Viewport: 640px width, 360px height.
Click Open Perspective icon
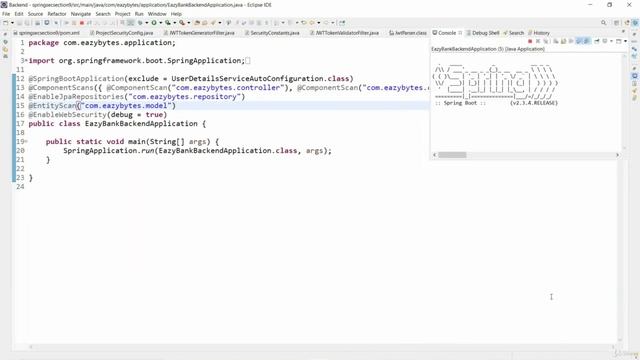(617, 23)
